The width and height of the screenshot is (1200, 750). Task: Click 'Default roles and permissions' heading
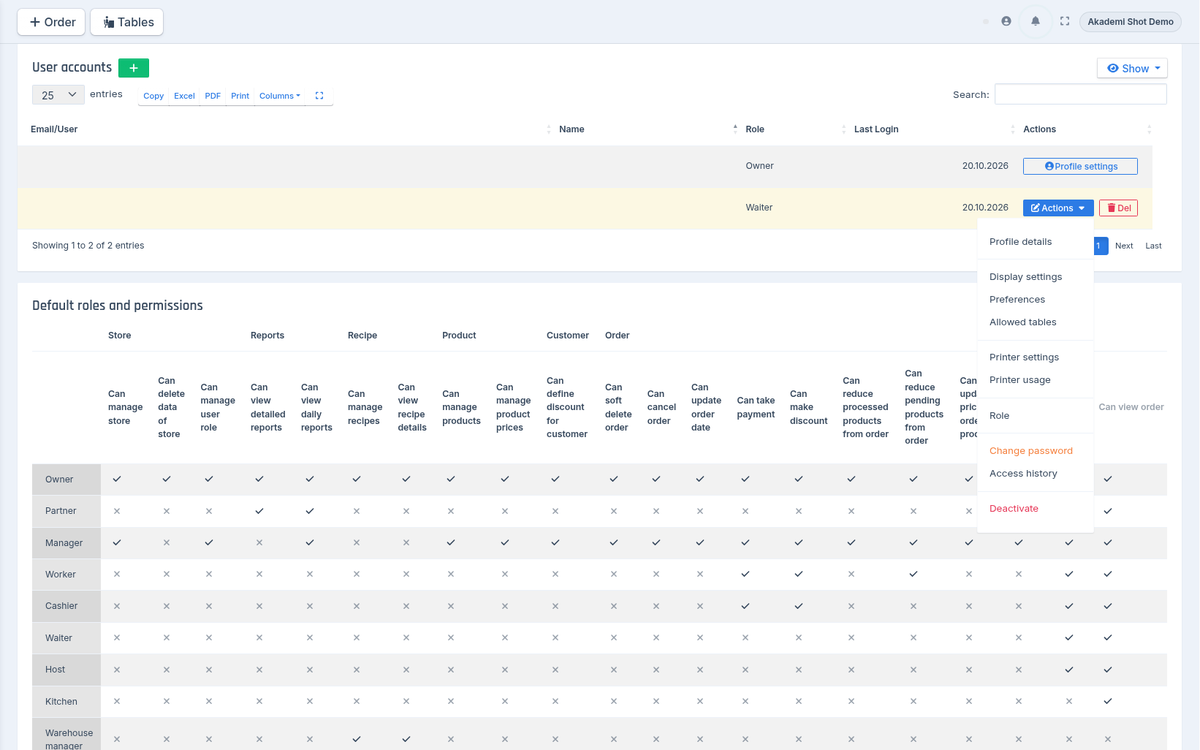(x=117, y=306)
